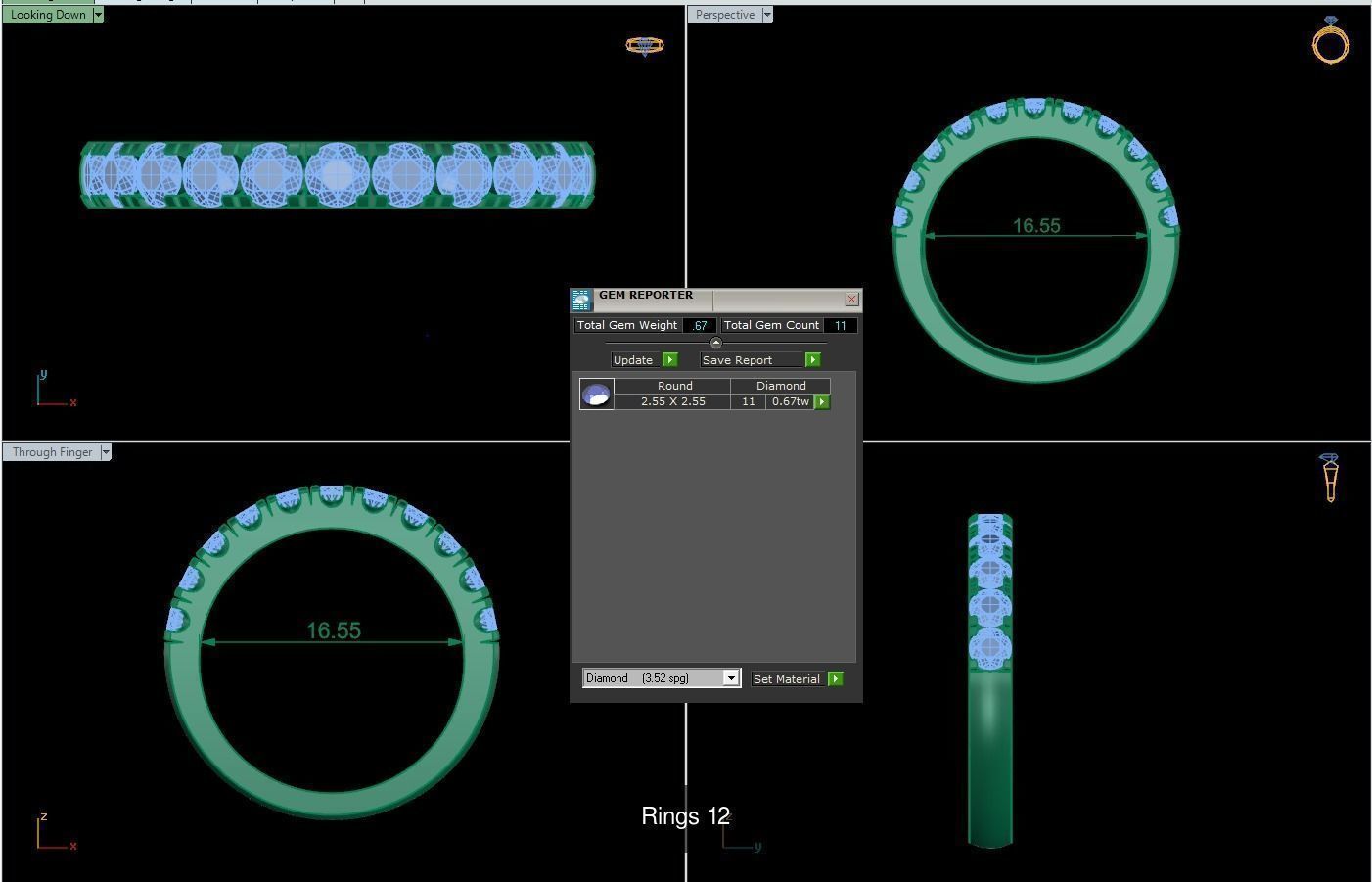Click the ring icon in Perspective viewport corner

pyautogui.click(x=1331, y=40)
